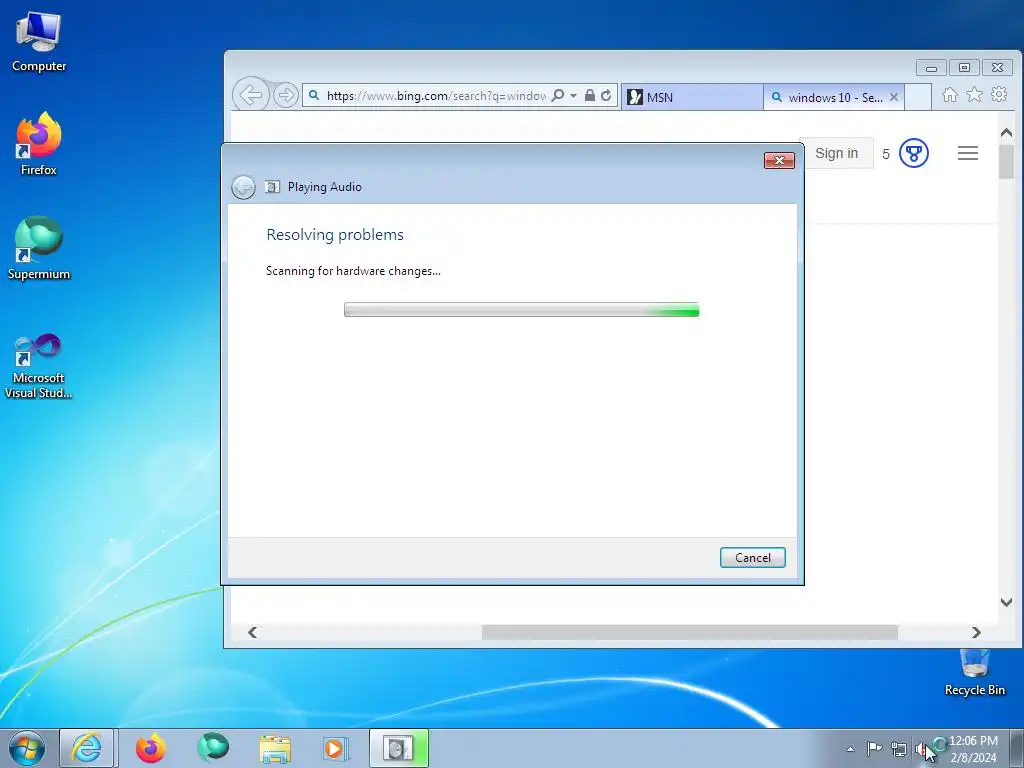Minimize the Internet Explorer window
Screen dimensions: 1024x768
(x=931, y=68)
